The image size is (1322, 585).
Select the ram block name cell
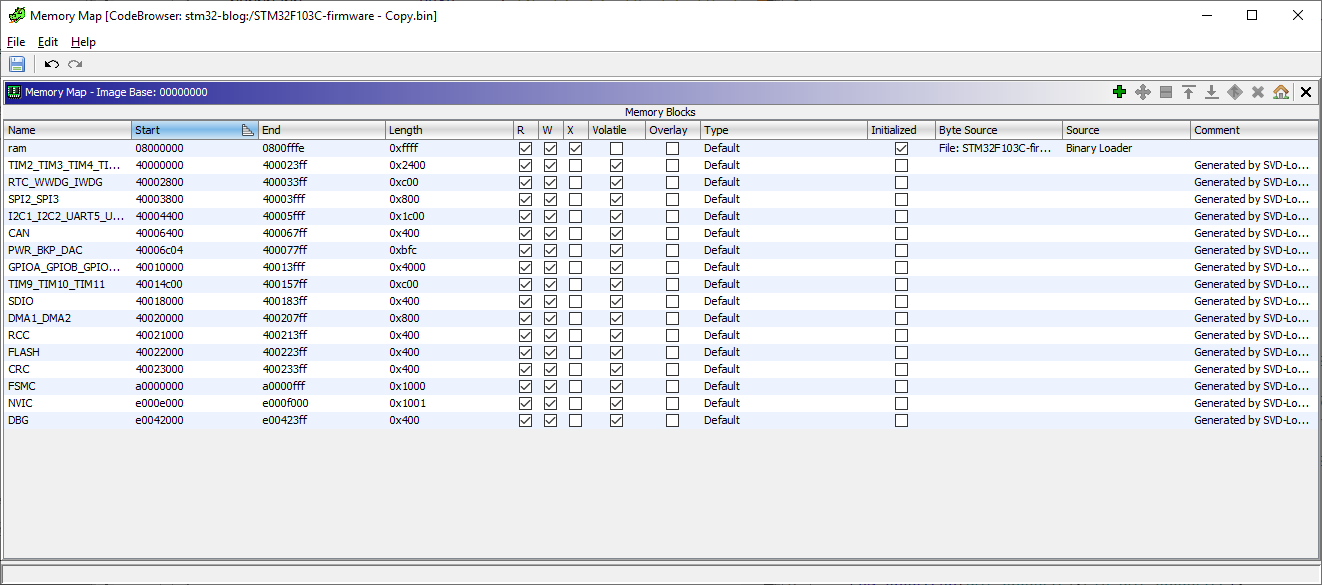click(x=68, y=148)
